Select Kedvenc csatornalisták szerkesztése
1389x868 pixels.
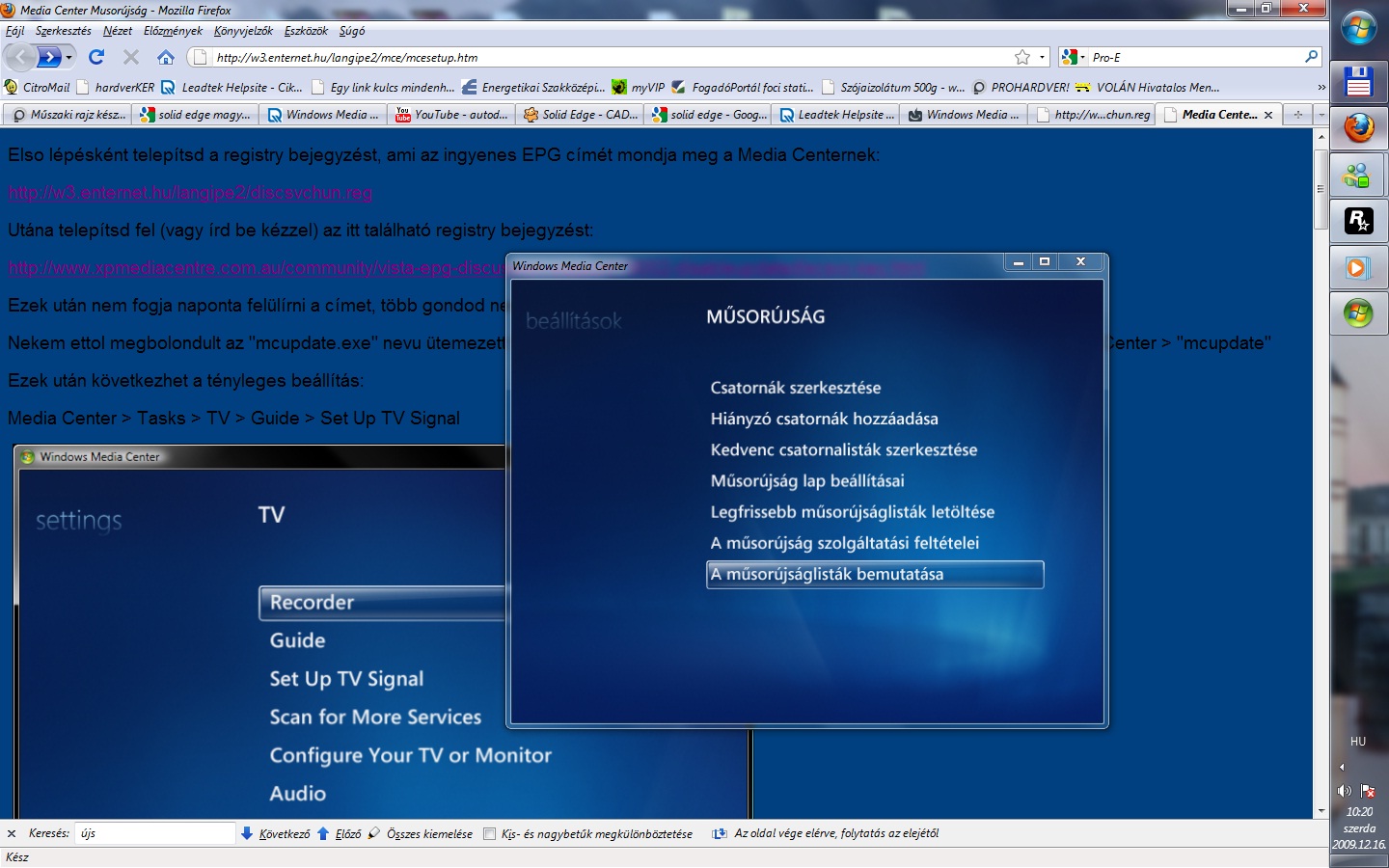(x=844, y=449)
